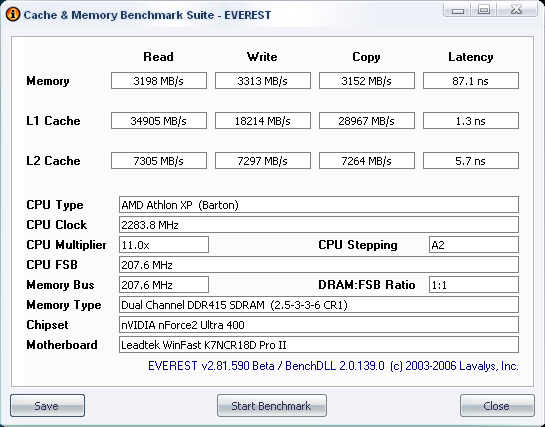Select the CPU Clock 2283.8 MHz field
The width and height of the screenshot is (545, 427).
pyautogui.click(x=319, y=225)
